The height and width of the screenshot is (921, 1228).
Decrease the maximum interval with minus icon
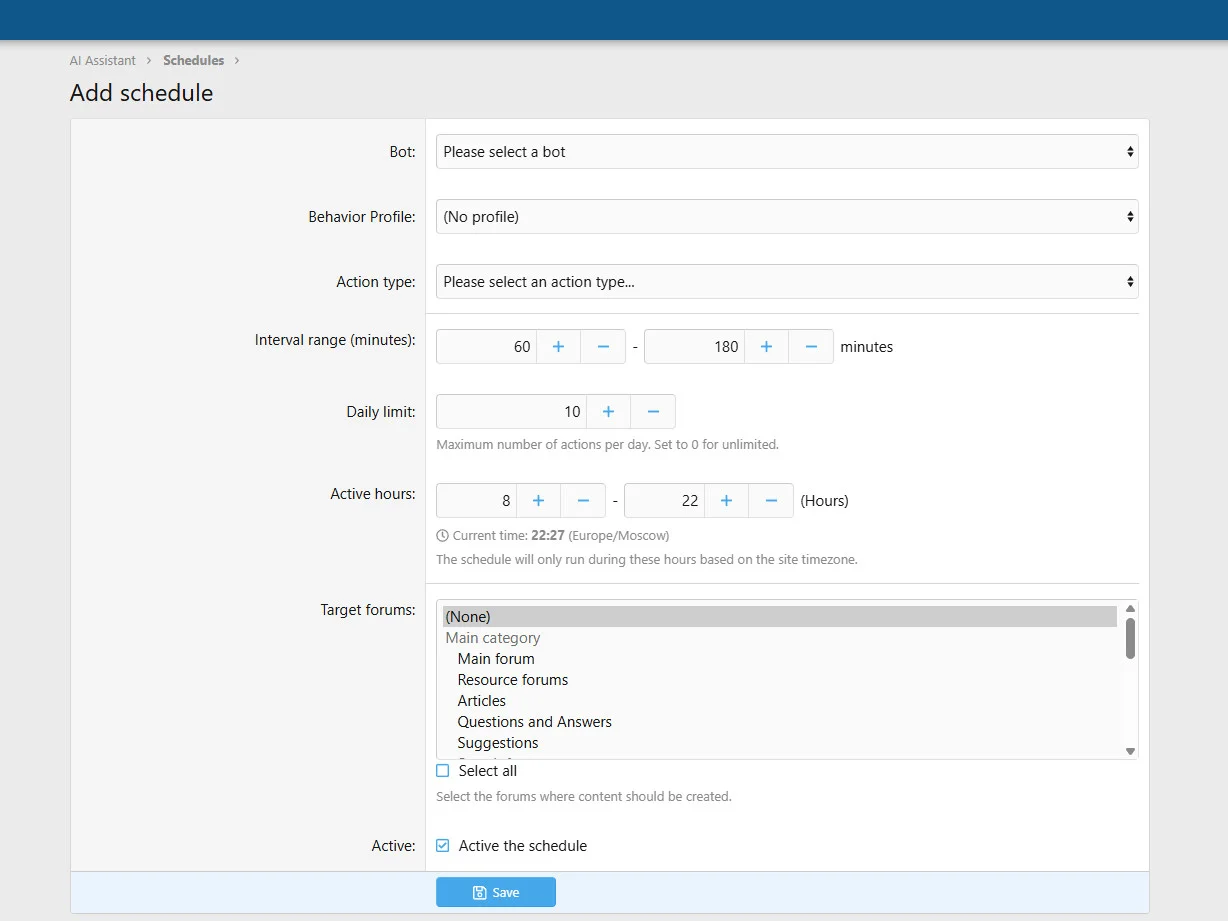(x=811, y=346)
